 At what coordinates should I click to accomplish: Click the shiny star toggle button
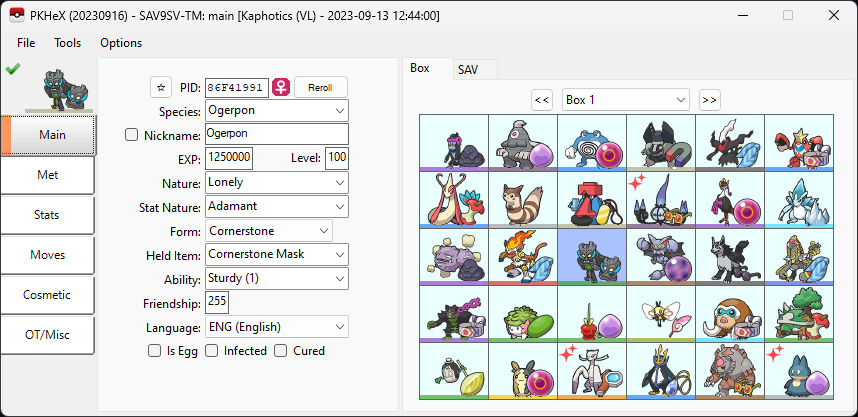point(161,87)
